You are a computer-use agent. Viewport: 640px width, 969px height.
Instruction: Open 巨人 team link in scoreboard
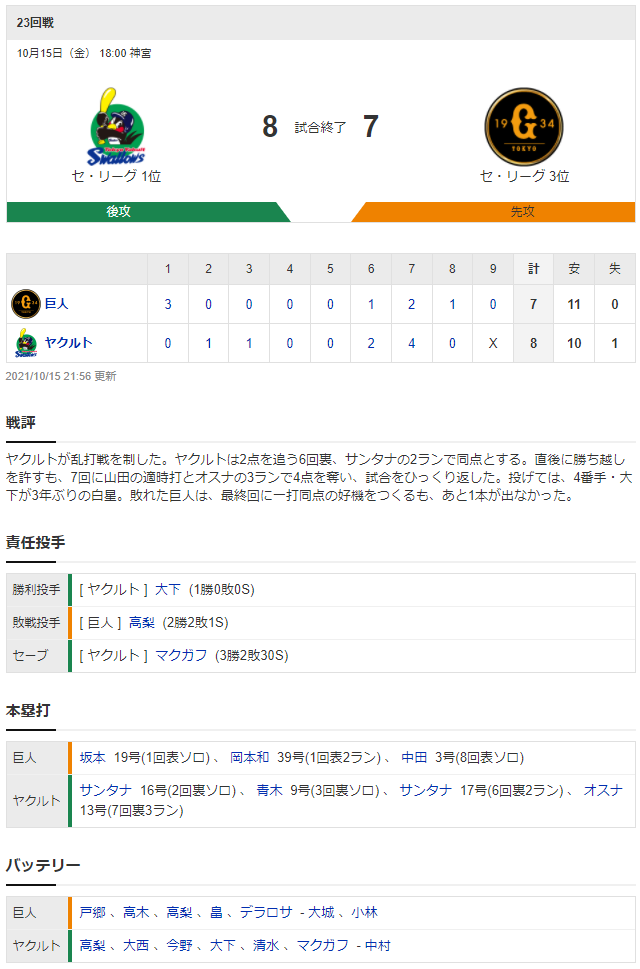[x=56, y=303]
